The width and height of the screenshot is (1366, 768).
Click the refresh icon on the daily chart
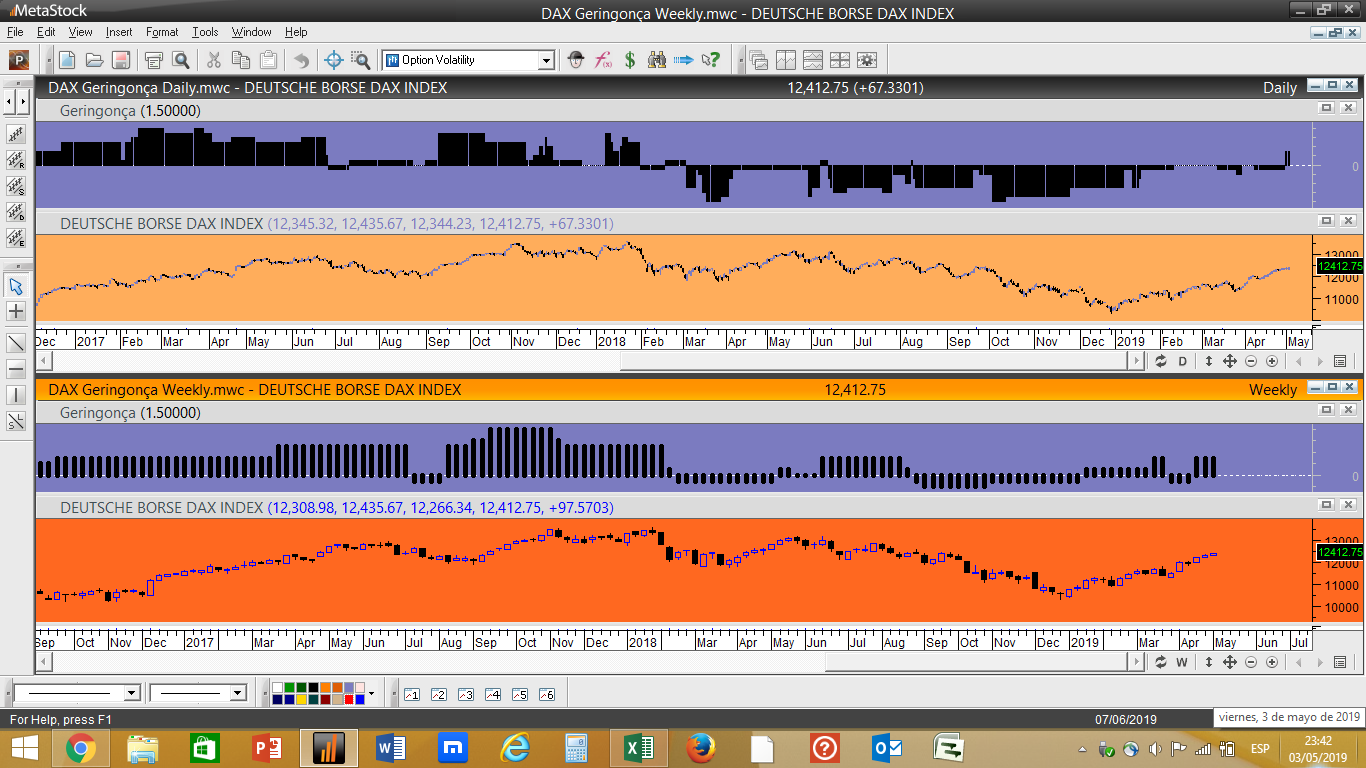1161,361
